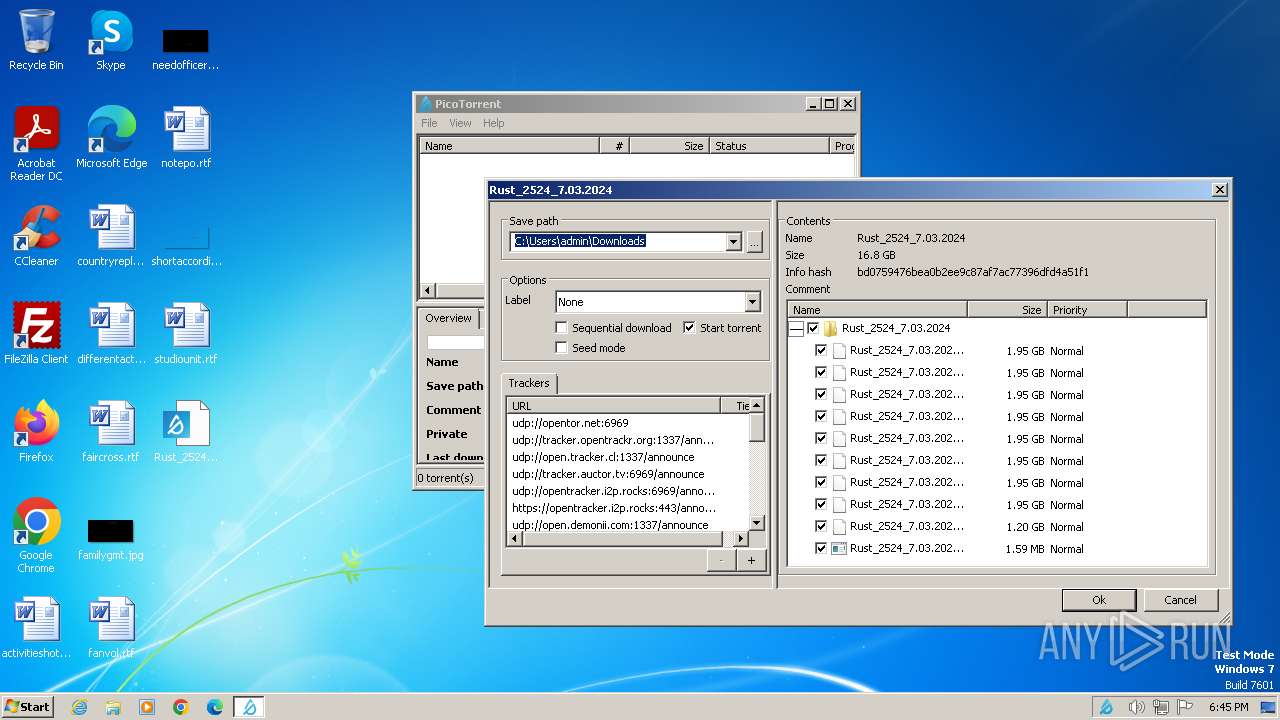Open the Save path dropdown arrow
Screen dimensions: 1280x720
(733, 241)
